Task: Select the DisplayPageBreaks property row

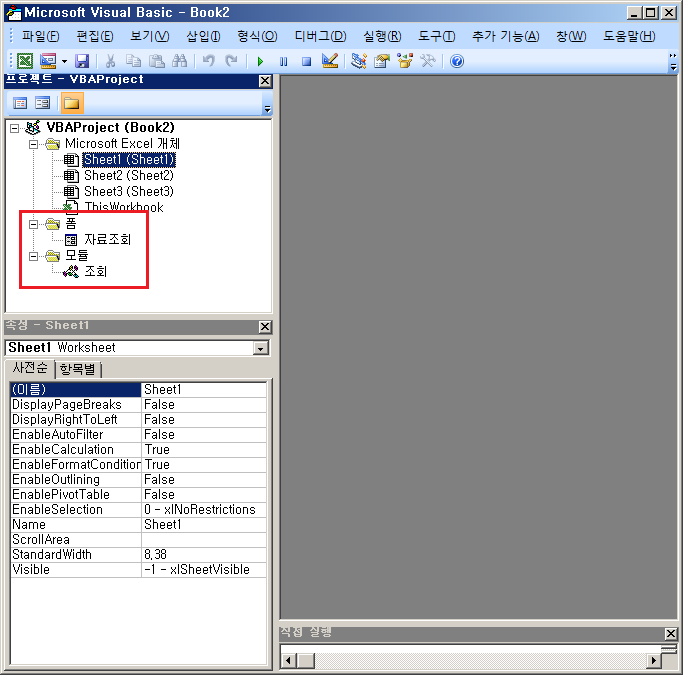Action: click(139, 405)
